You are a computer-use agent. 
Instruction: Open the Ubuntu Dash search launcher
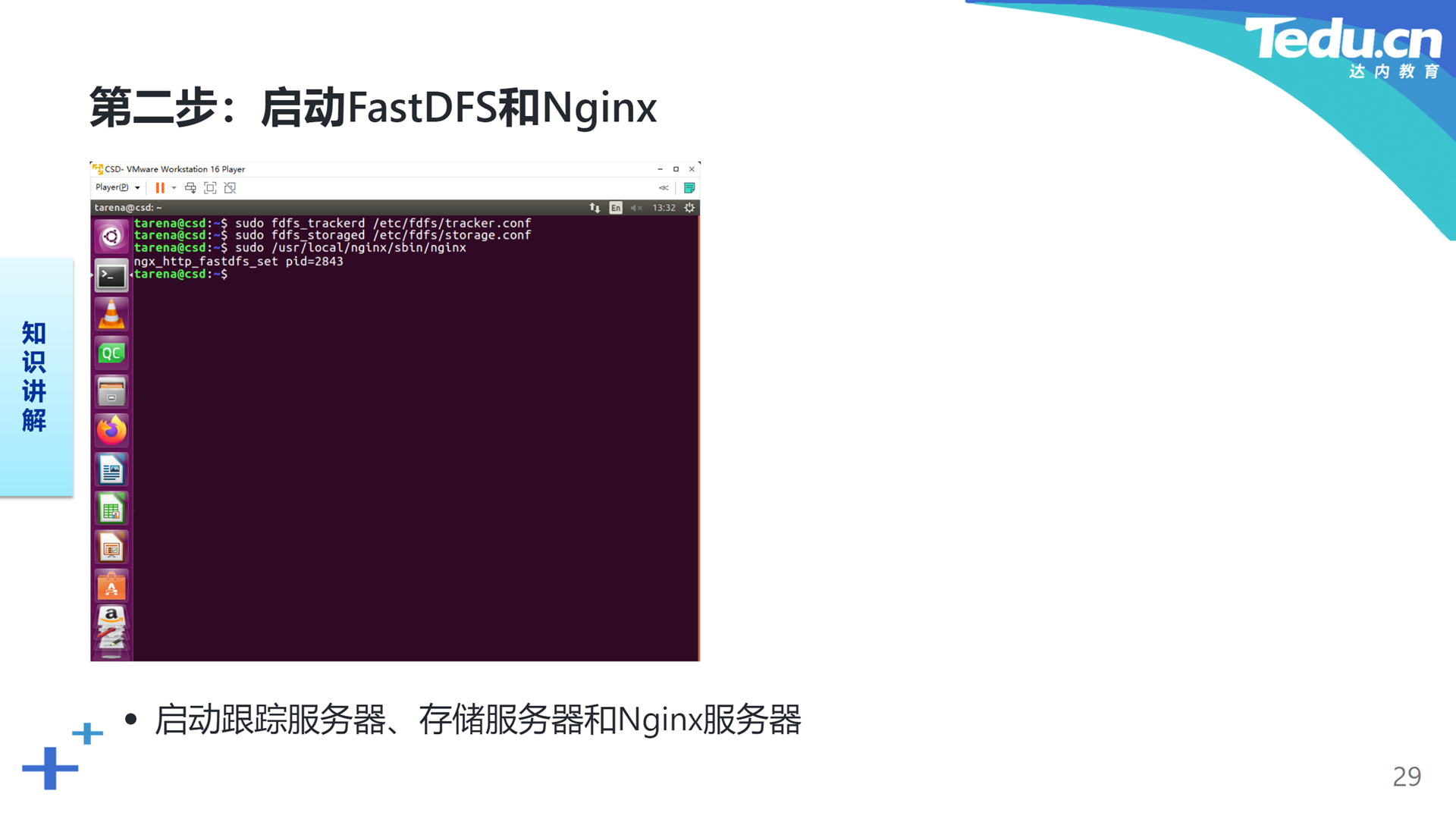[x=111, y=237]
